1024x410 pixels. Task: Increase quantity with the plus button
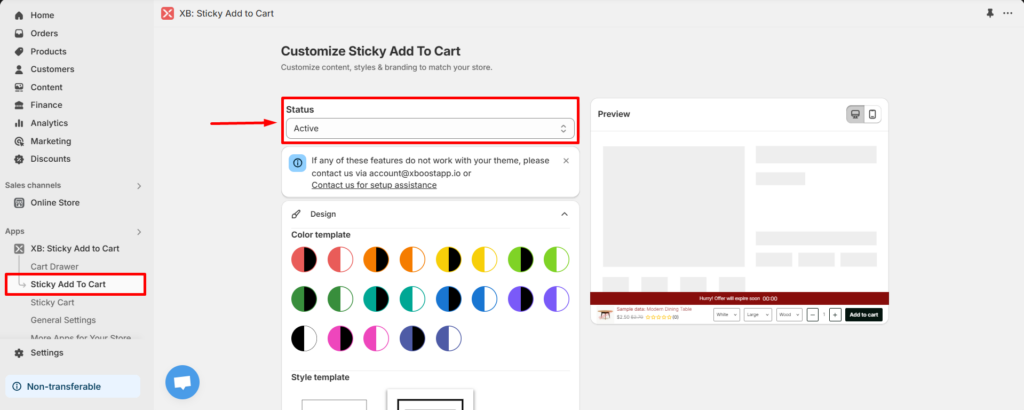click(x=835, y=315)
